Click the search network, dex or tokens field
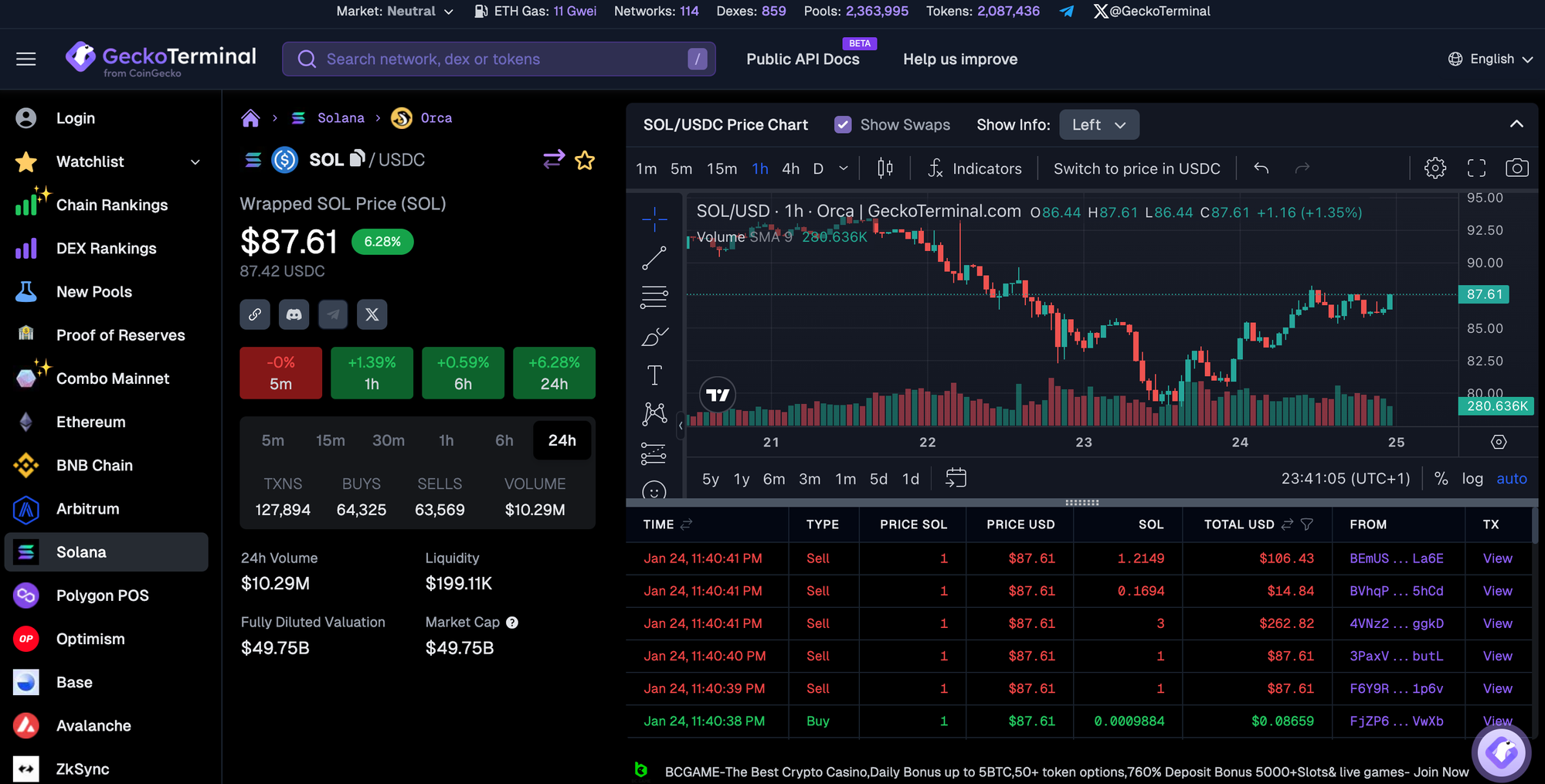Screen dimensions: 1545x784 pyautogui.click(x=499, y=59)
